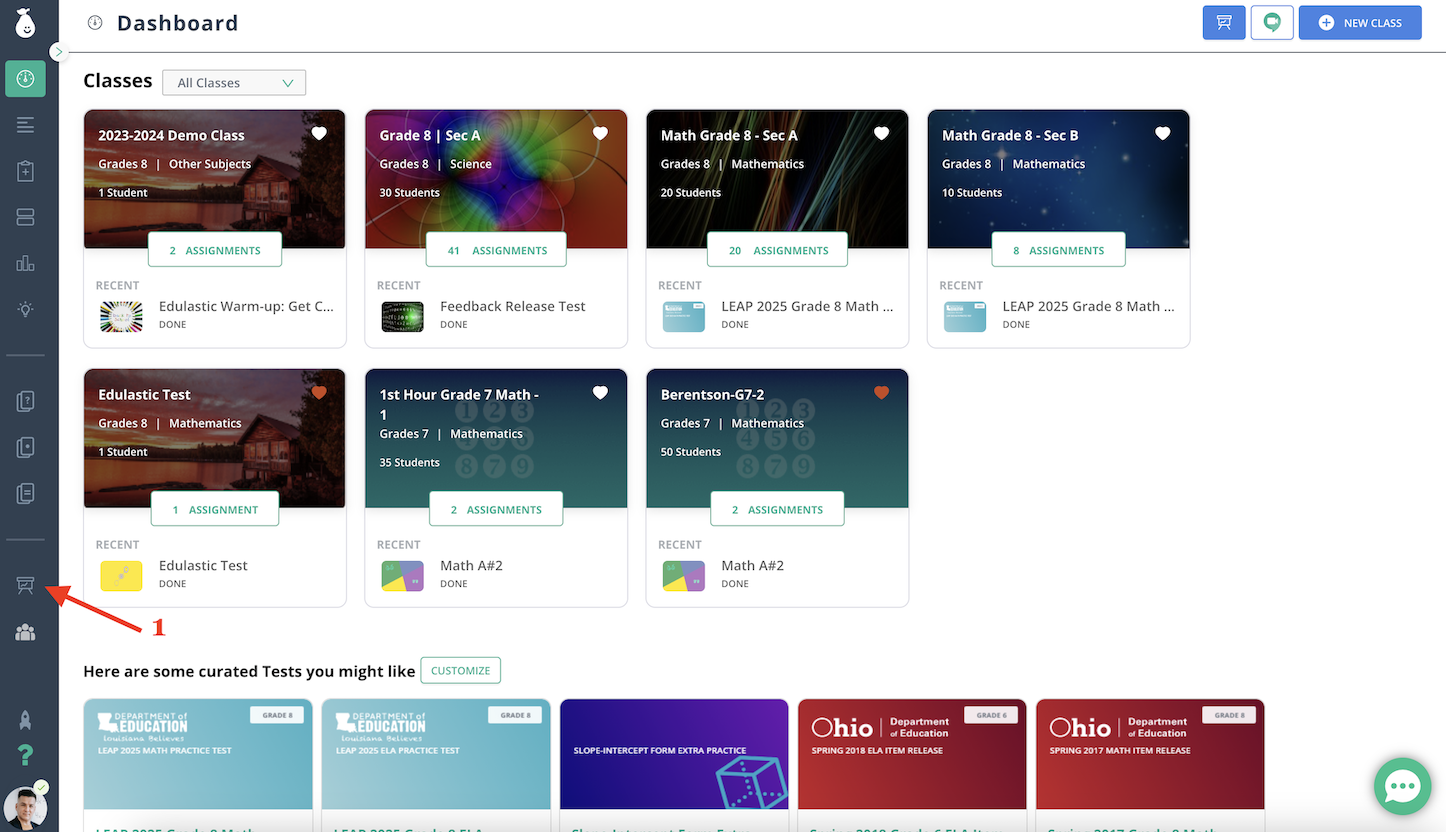
Task: Open the user profile avatar menu
Action: point(25,806)
